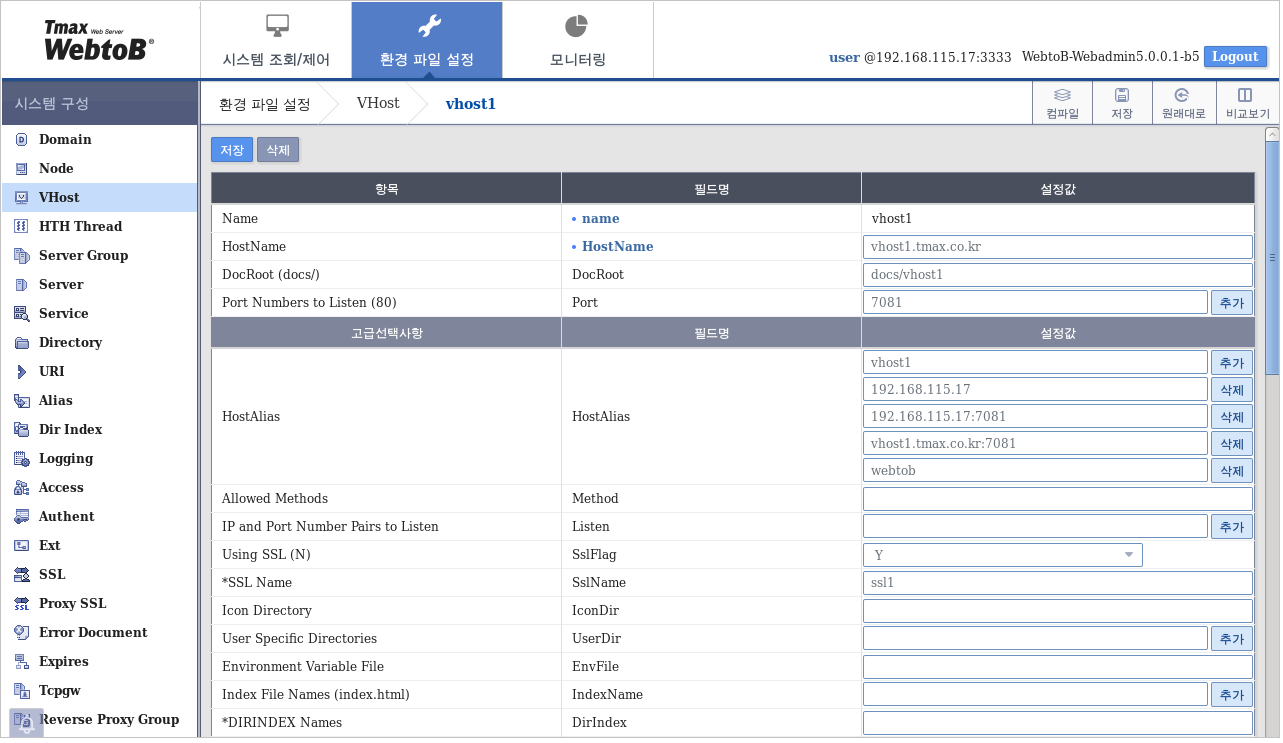Click the Domain sidebar icon
This screenshot has width=1283, height=743.
pos(21,140)
